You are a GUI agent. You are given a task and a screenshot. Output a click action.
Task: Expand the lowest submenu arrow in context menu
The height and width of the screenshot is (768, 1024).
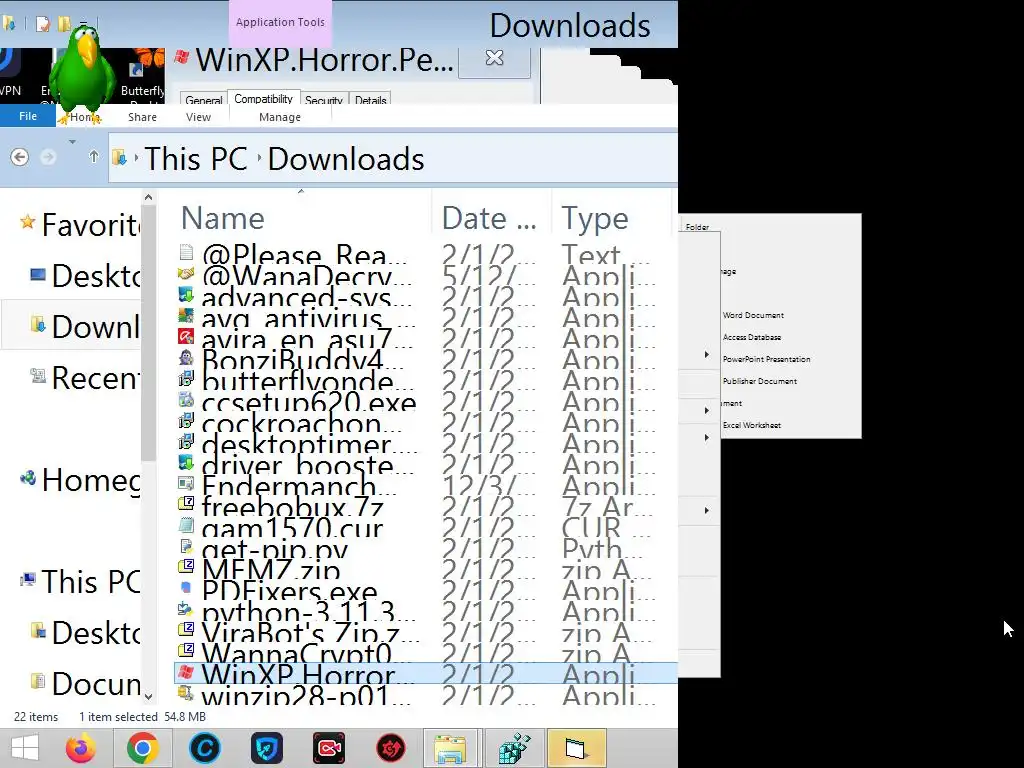pyautogui.click(x=707, y=510)
